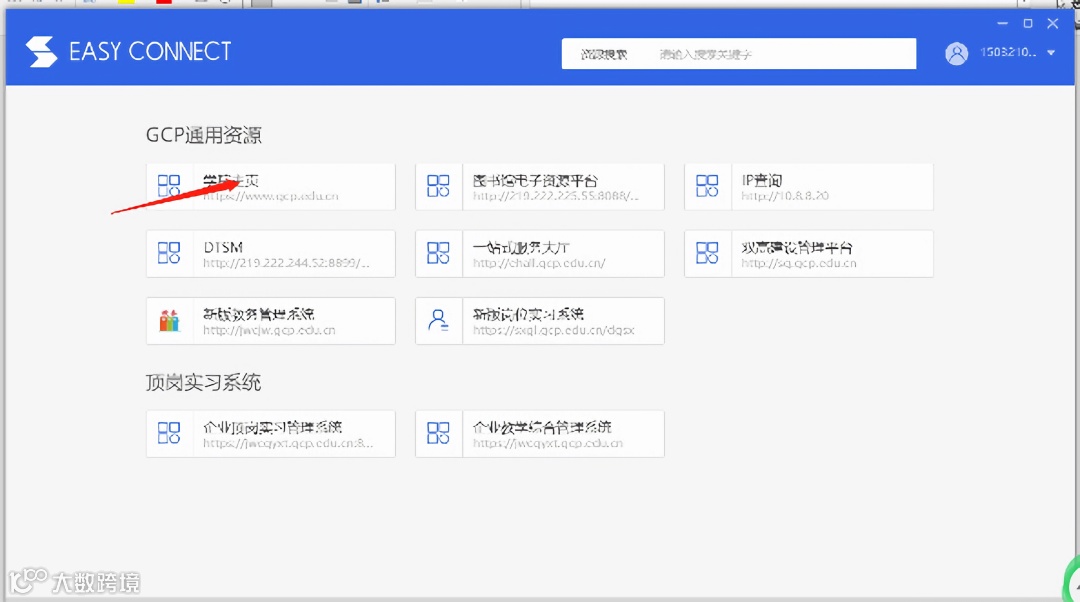
Task: Click the 顶岗实习系统 section heading
Action: 203,382
